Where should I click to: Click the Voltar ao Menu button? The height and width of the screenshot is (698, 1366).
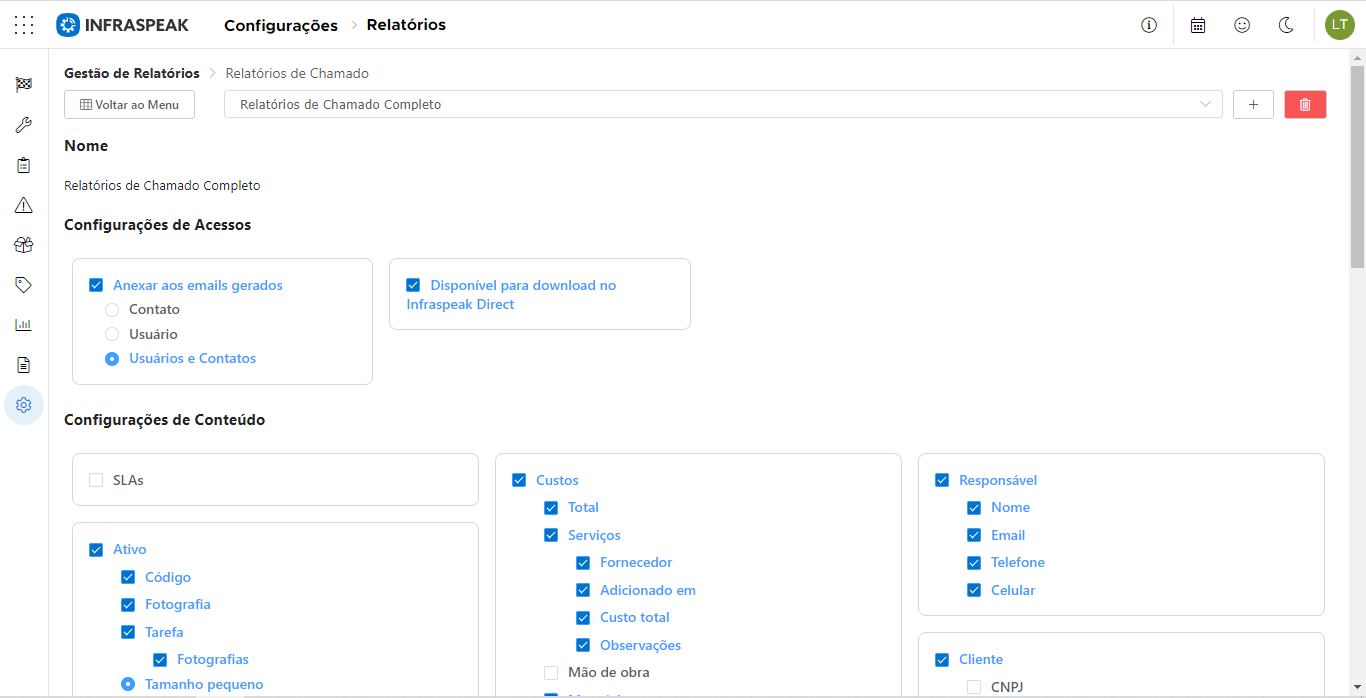129,104
